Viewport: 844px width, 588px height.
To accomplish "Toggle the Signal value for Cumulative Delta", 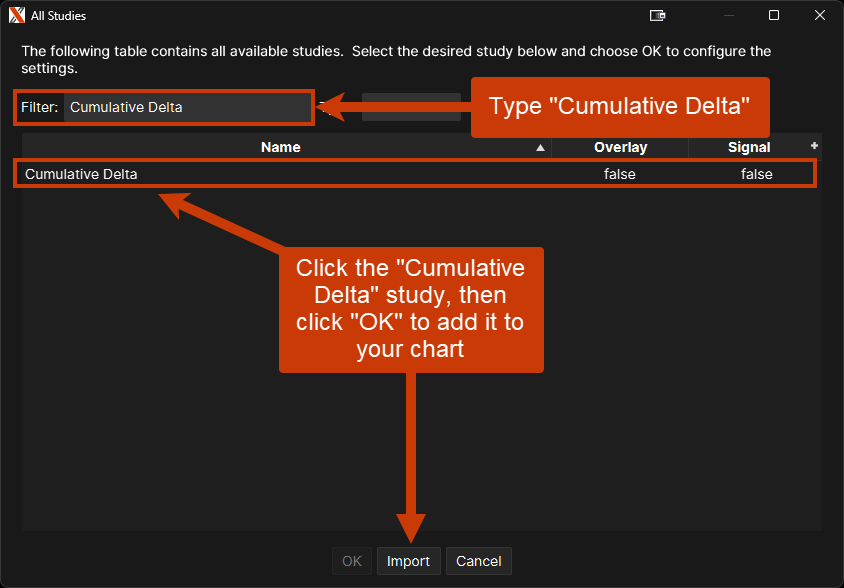I will click(x=756, y=174).
